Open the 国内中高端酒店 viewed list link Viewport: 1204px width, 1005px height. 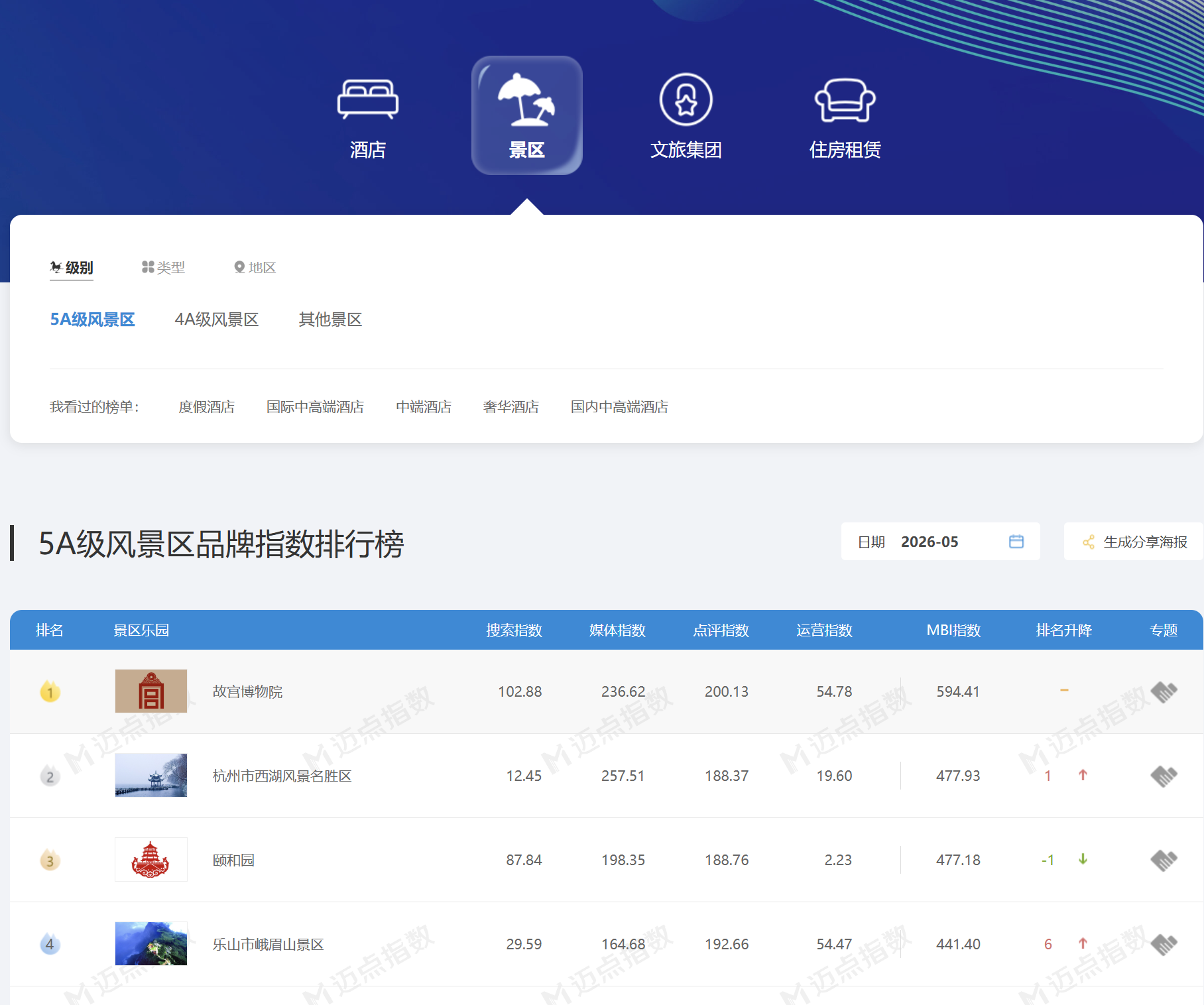[x=620, y=406]
